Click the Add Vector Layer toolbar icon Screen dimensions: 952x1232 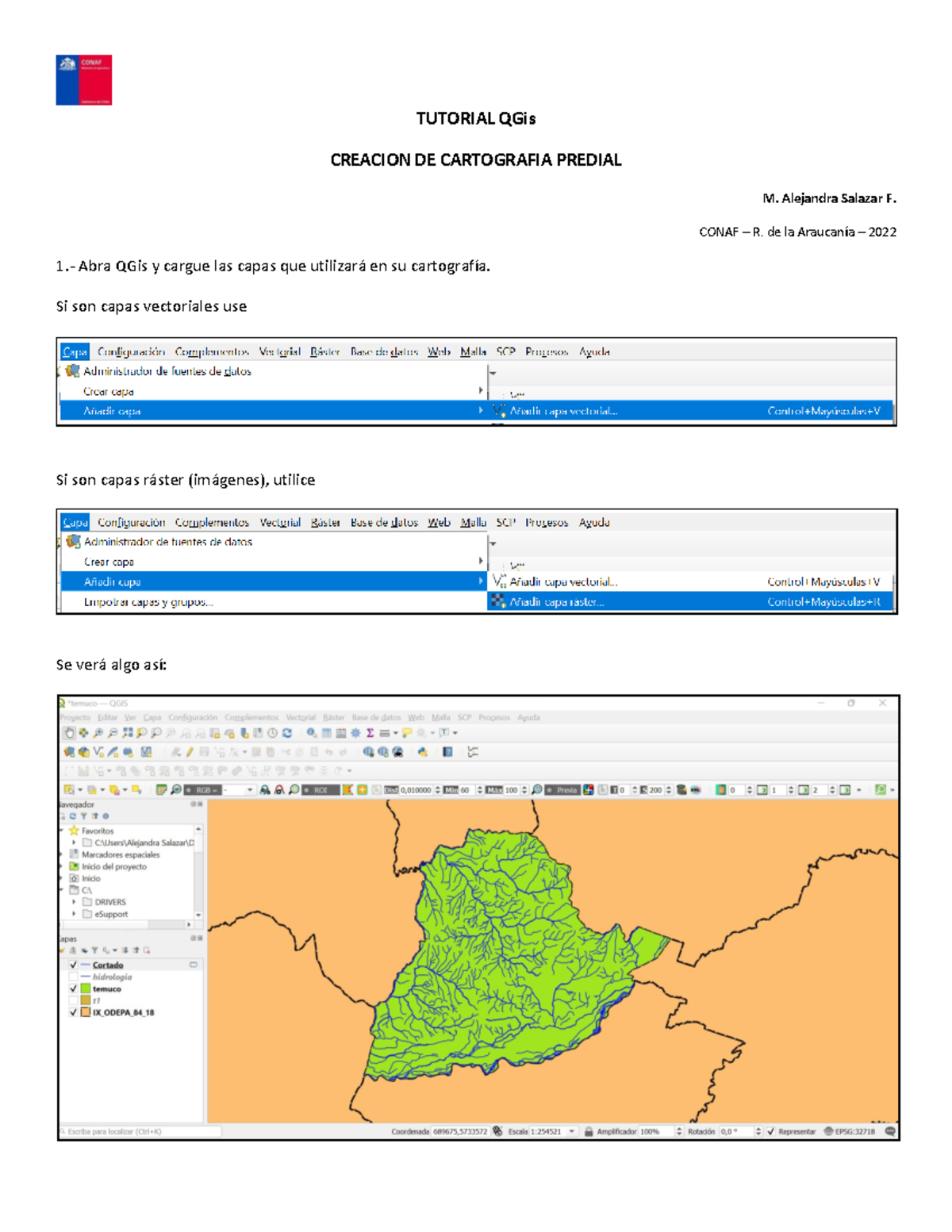[x=98, y=751]
